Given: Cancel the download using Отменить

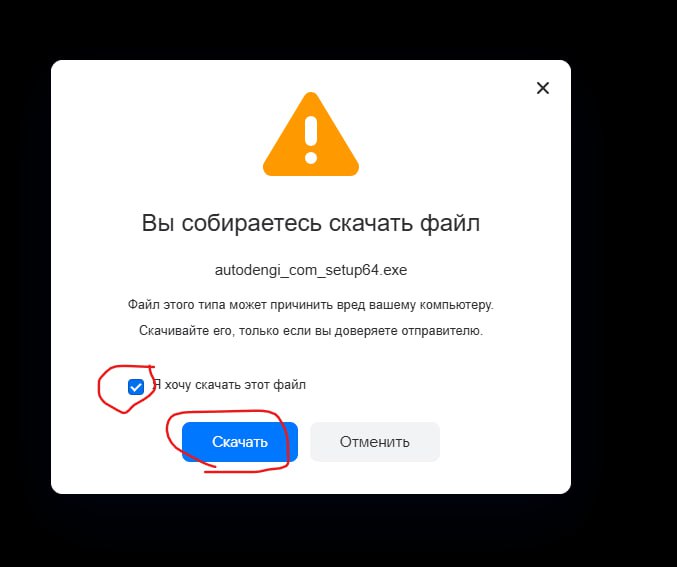Looking at the screenshot, I should pos(375,442).
